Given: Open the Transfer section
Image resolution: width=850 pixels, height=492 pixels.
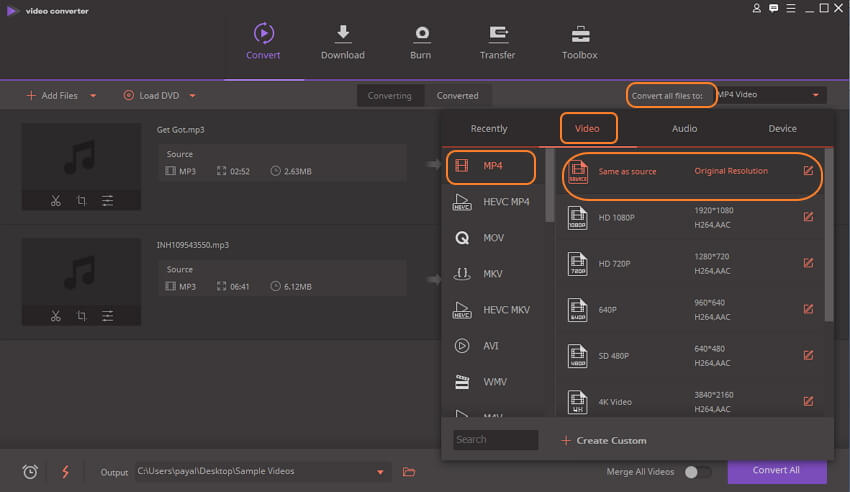Looking at the screenshot, I should (497, 42).
